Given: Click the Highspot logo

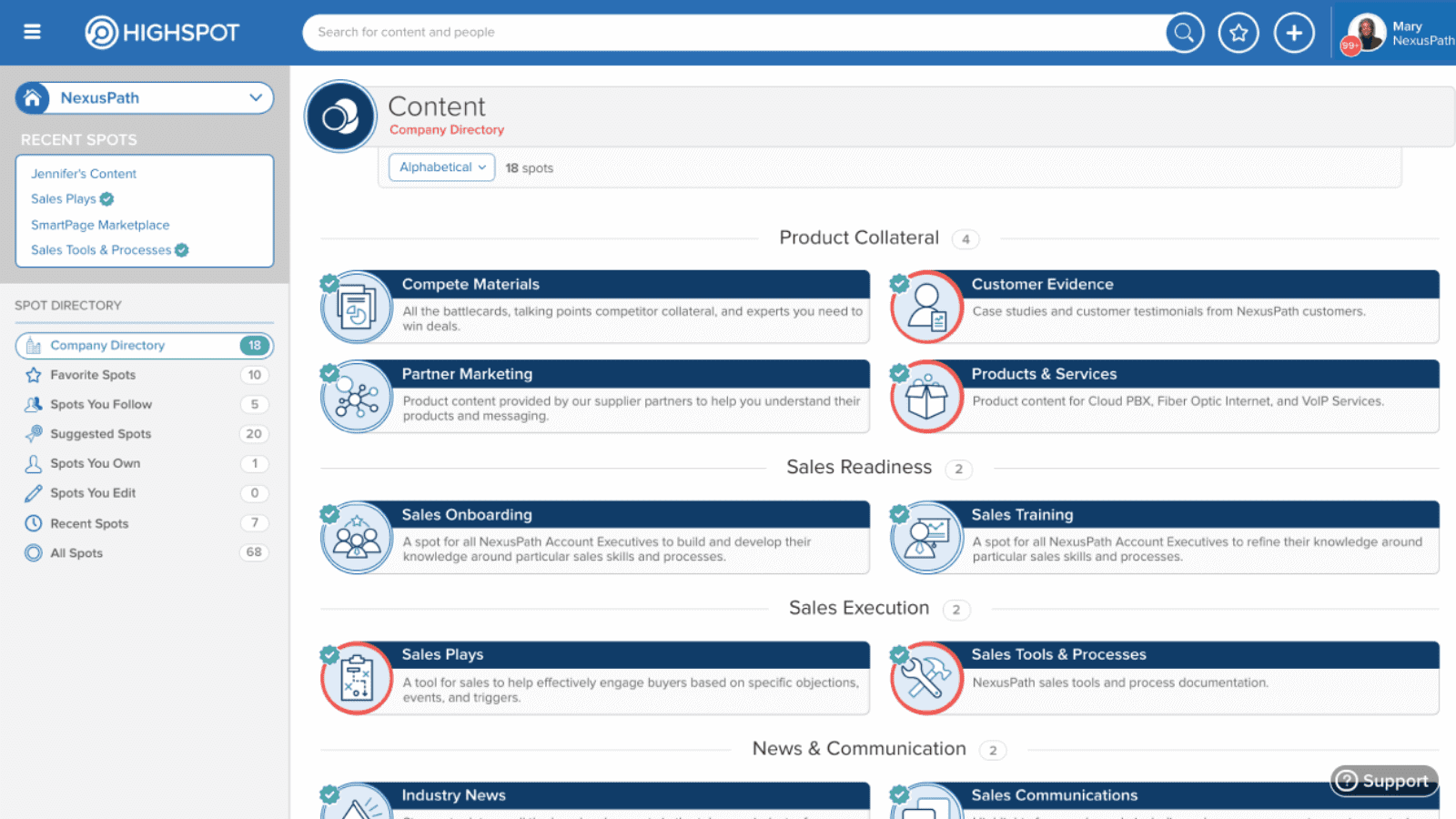Looking at the screenshot, I should [162, 33].
